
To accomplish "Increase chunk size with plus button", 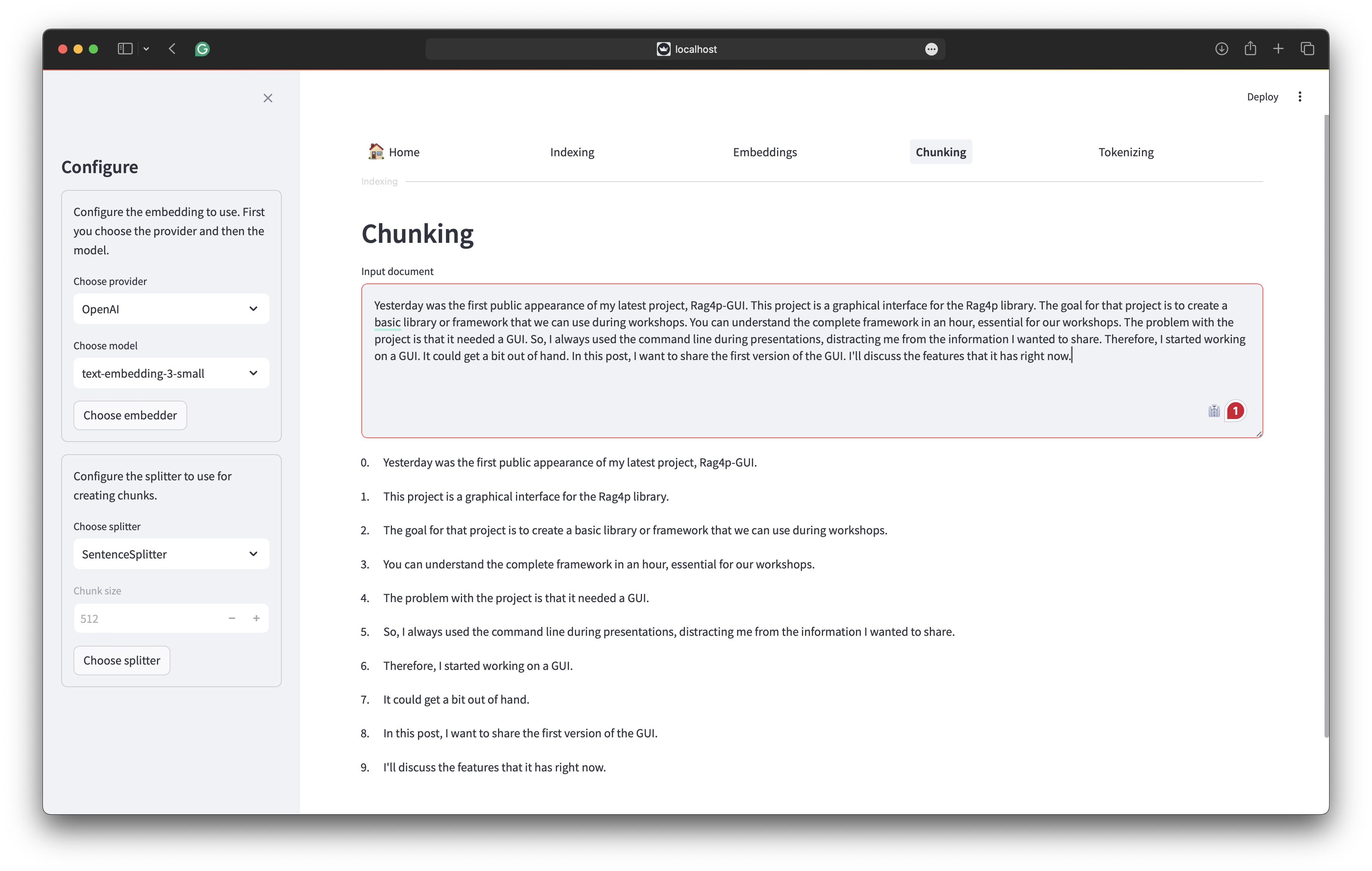I will click(256, 619).
